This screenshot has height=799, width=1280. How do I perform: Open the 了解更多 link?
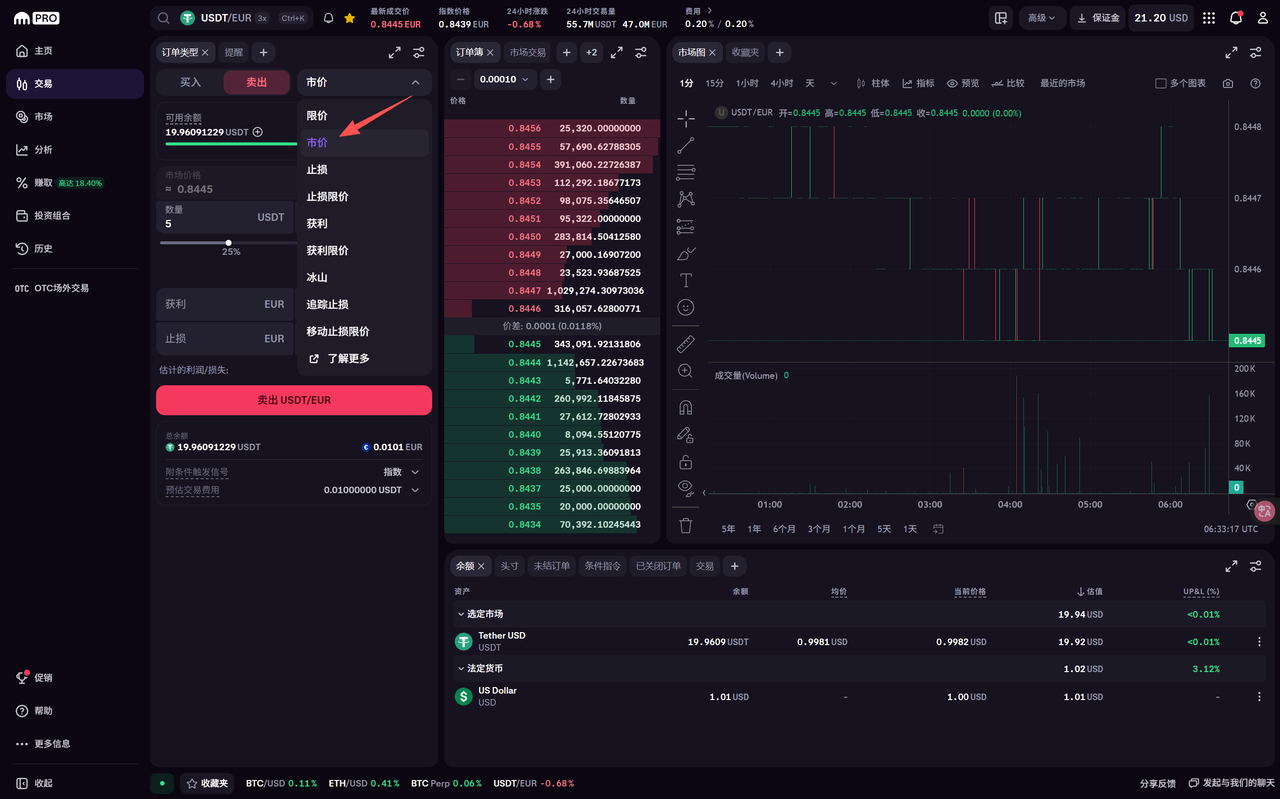pos(348,358)
